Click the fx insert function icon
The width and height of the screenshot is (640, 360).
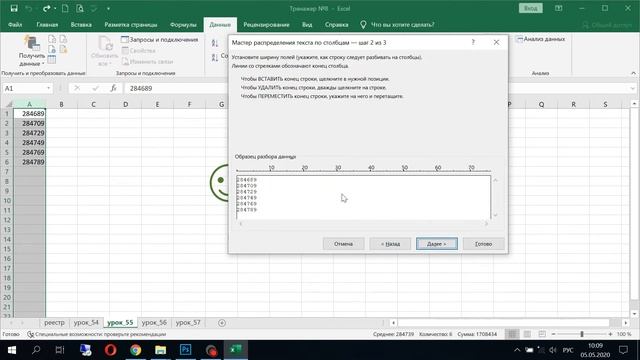[113, 88]
